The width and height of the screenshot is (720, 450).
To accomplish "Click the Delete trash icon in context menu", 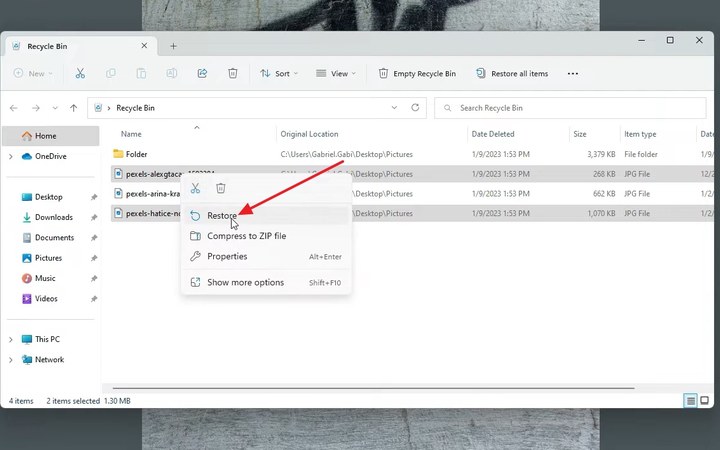I will (x=221, y=188).
